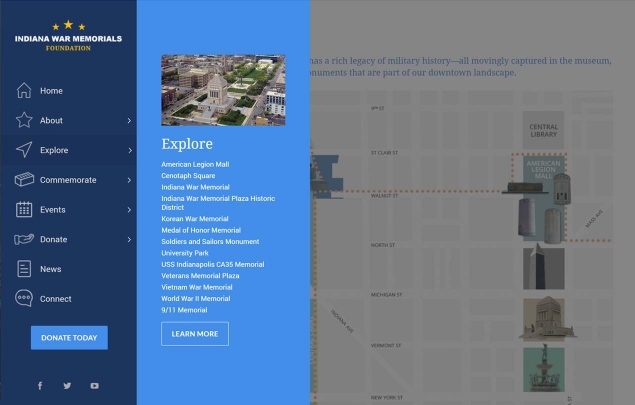This screenshot has width=635, height=405.
Task: Open the Events menu item
Action: (x=68, y=209)
